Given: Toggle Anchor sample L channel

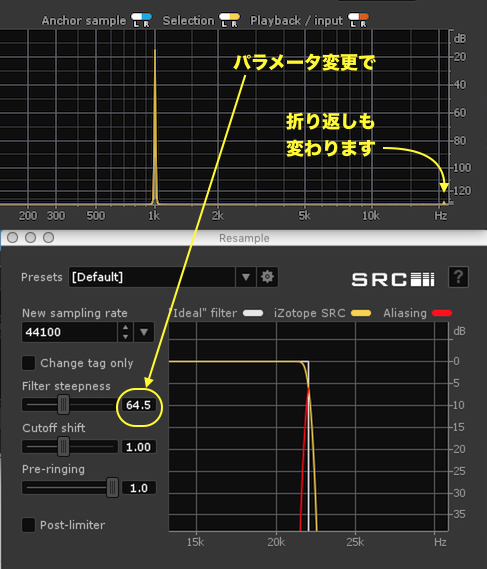Looking at the screenshot, I should tap(136, 20).
